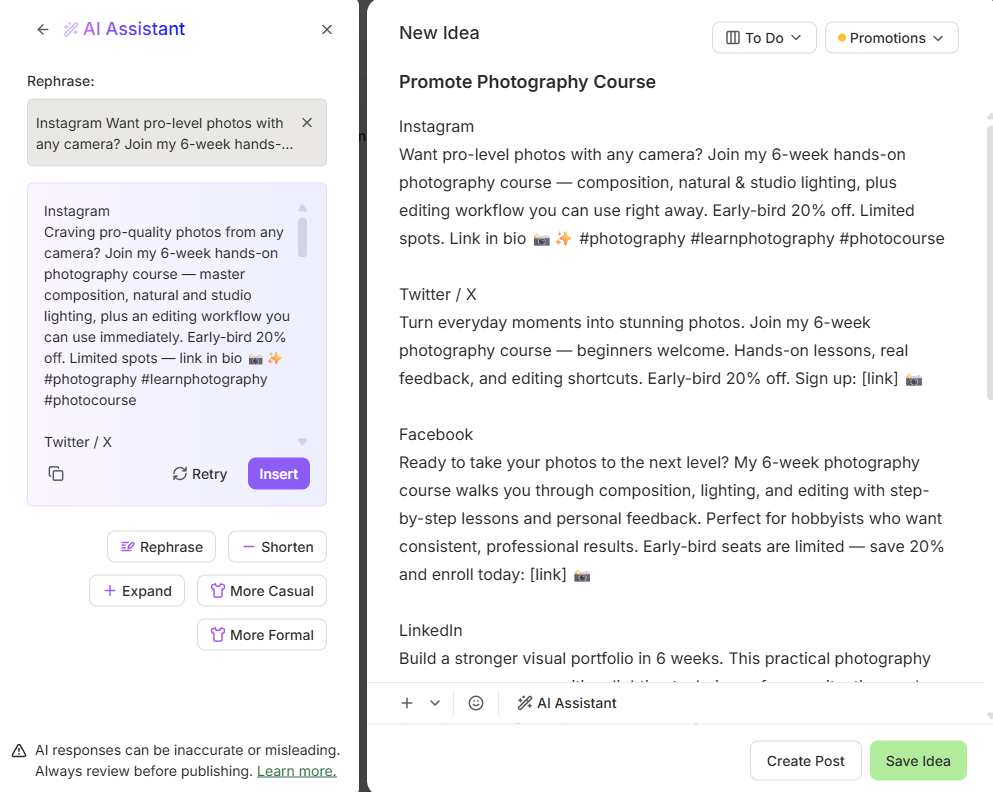Screen dimensions: 993x792
Task: Insert the AI generated text
Action: [x=279, y=474]
